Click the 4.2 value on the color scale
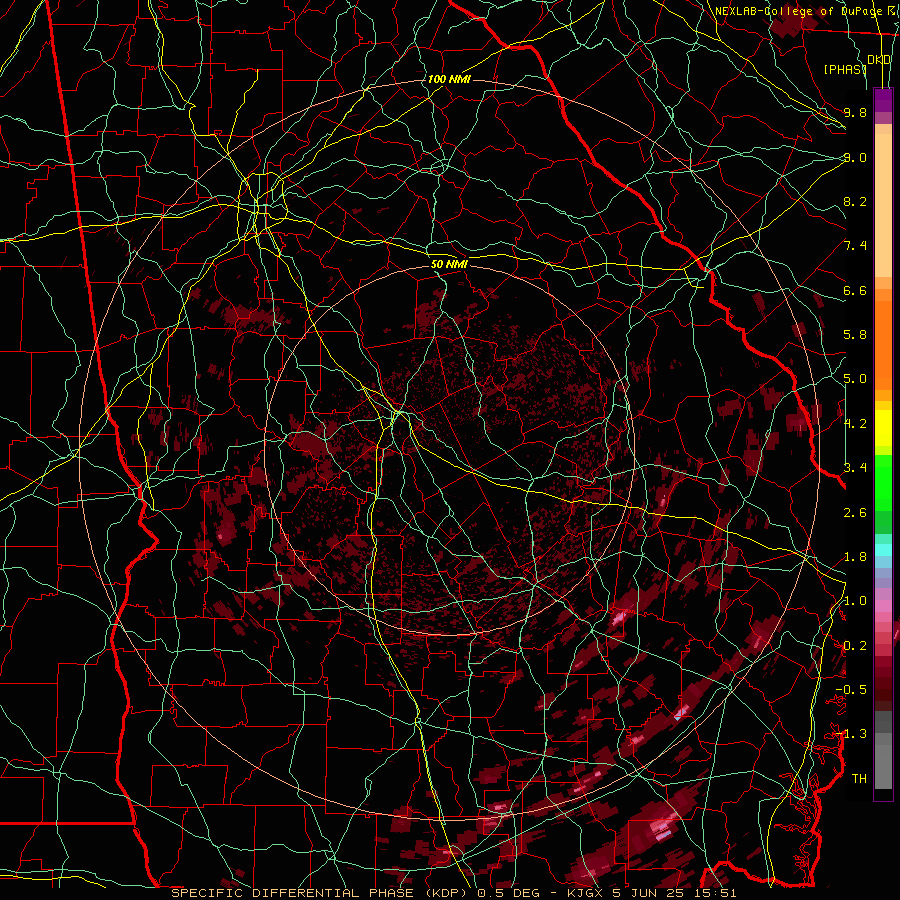The width and height of the screenshot is (900, 900). pos(855,424)
